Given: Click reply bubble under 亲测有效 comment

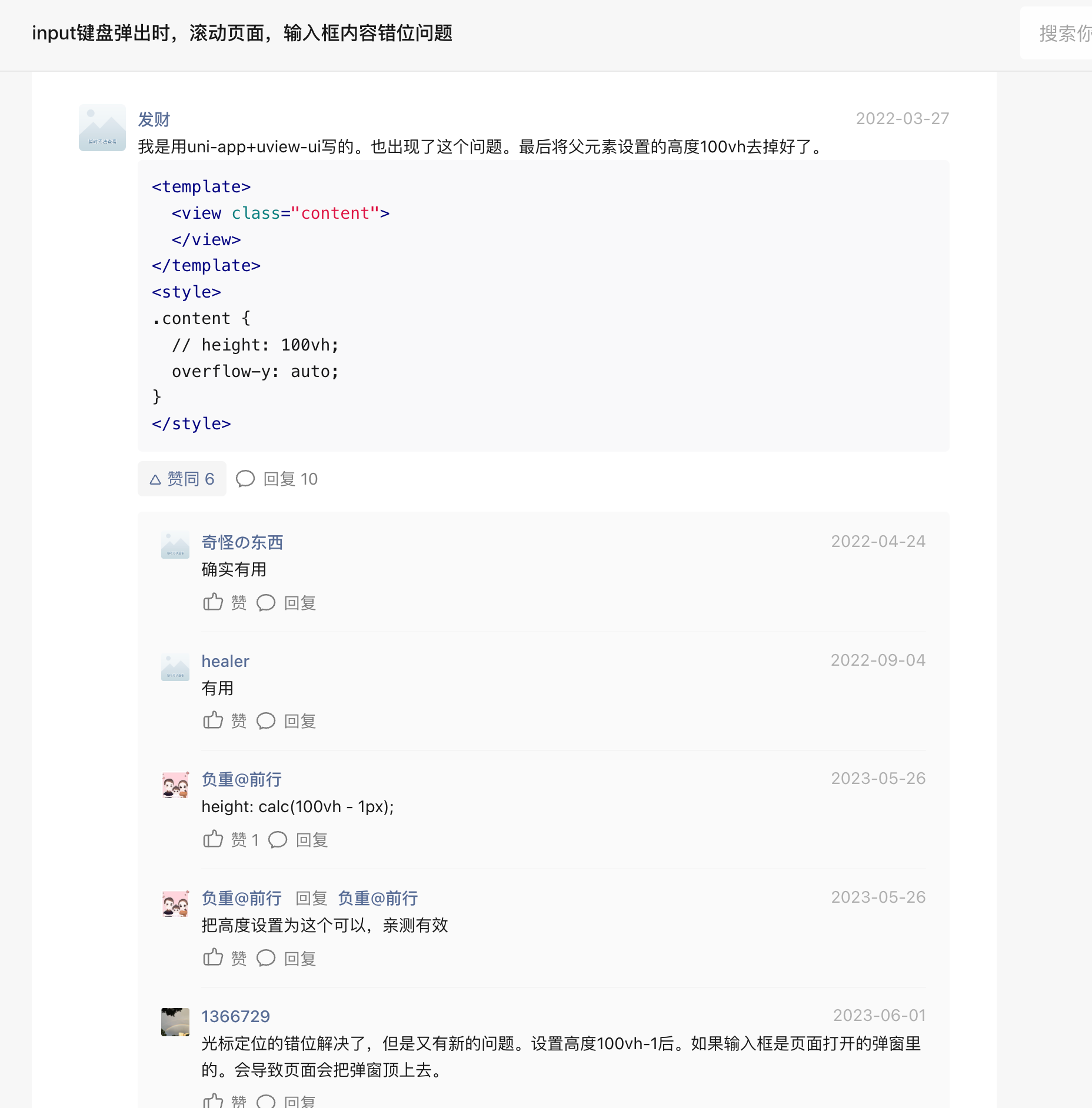Looking at the screenshot, I should 266,959.
